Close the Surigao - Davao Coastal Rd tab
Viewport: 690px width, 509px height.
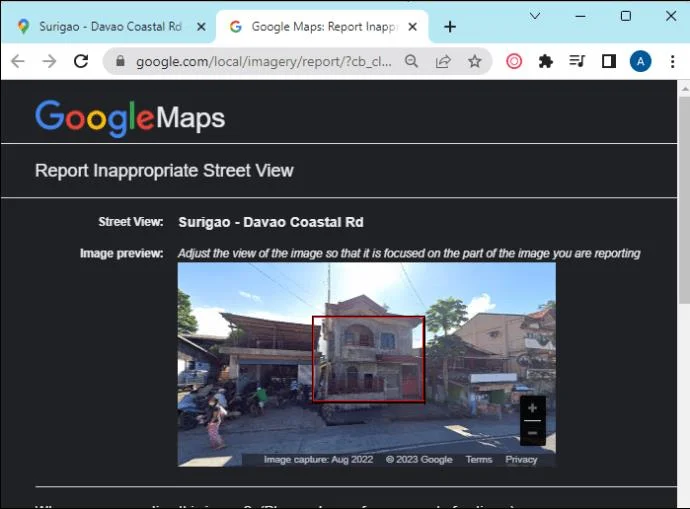201,27
